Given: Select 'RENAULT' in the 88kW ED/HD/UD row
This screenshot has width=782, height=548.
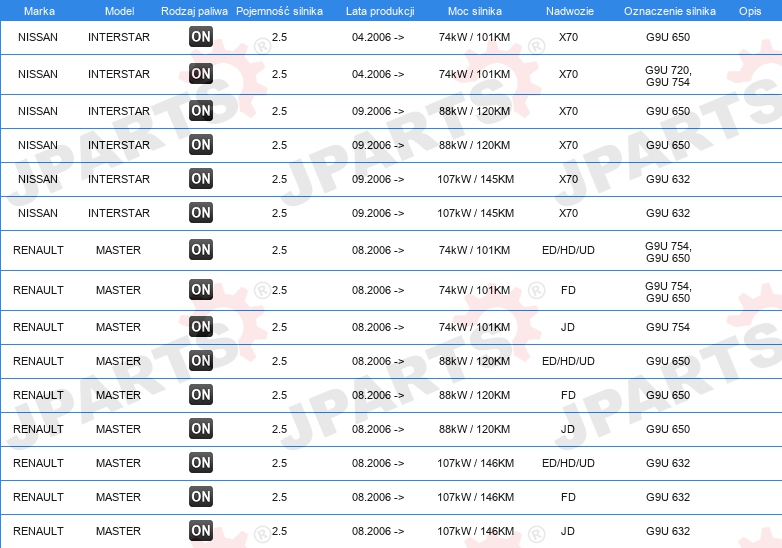Looking at the screenshot, I should tap(38, 361).
